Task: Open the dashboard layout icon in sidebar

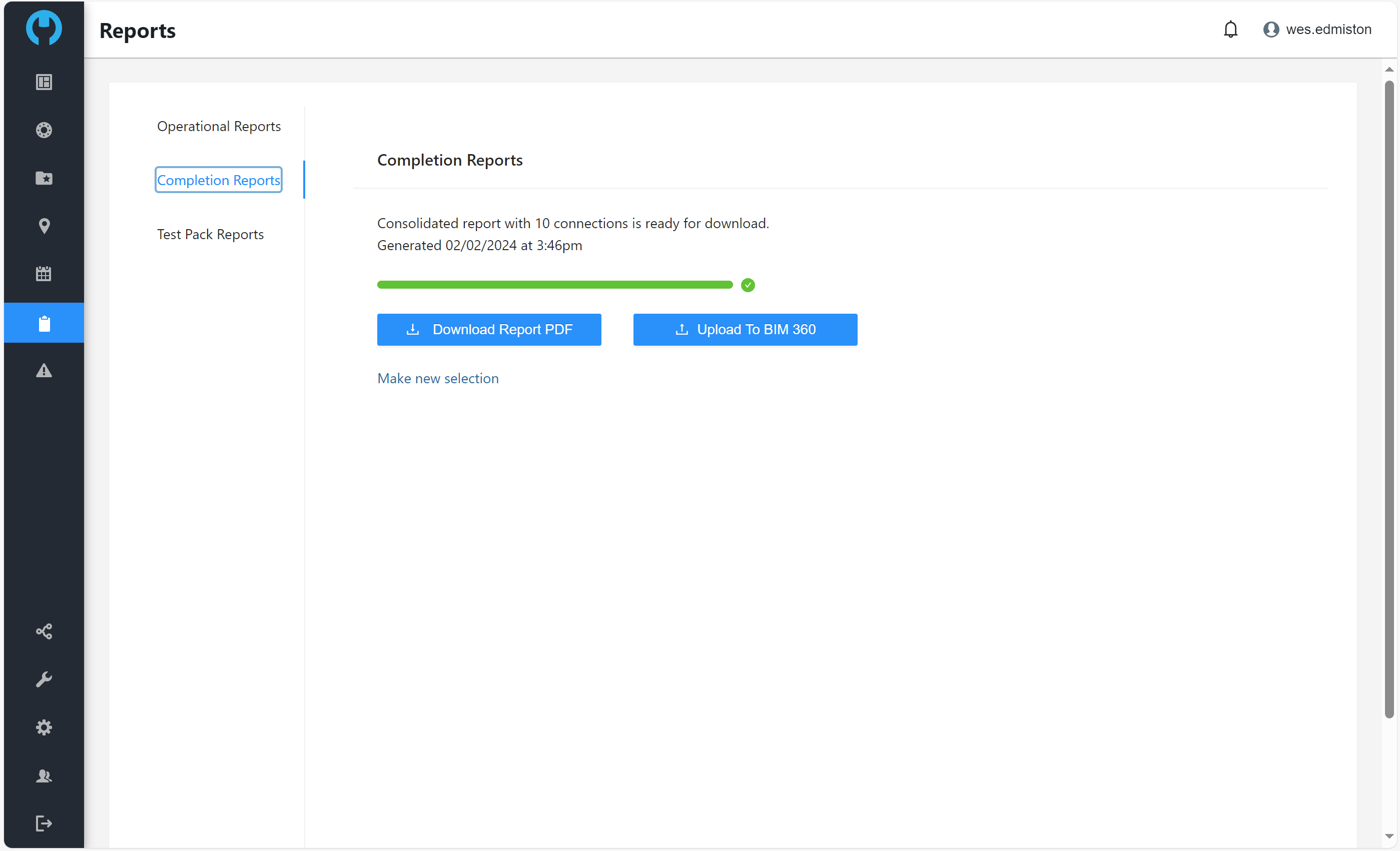Action: pos(44,83)
